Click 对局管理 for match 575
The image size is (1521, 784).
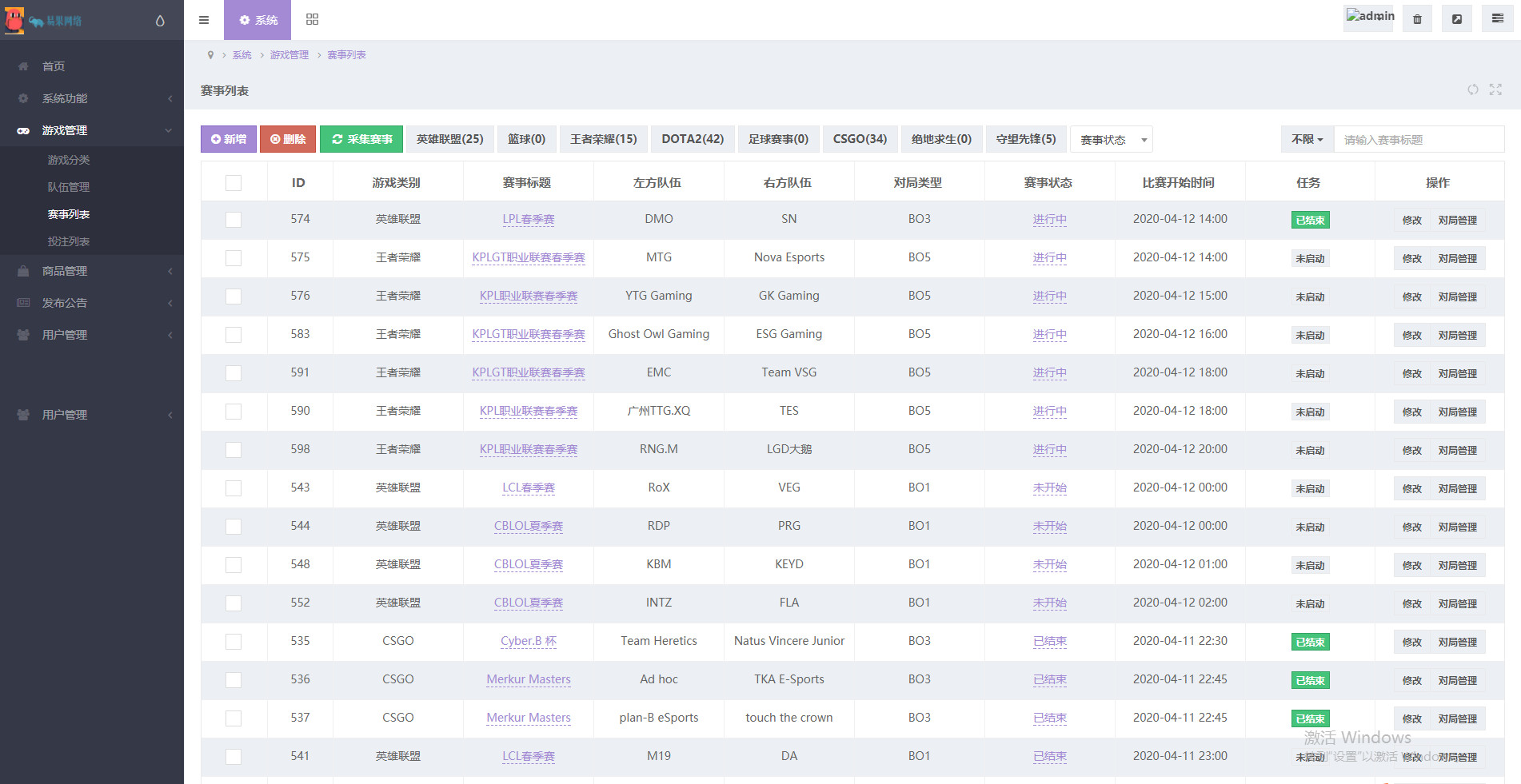point(1457,259)
